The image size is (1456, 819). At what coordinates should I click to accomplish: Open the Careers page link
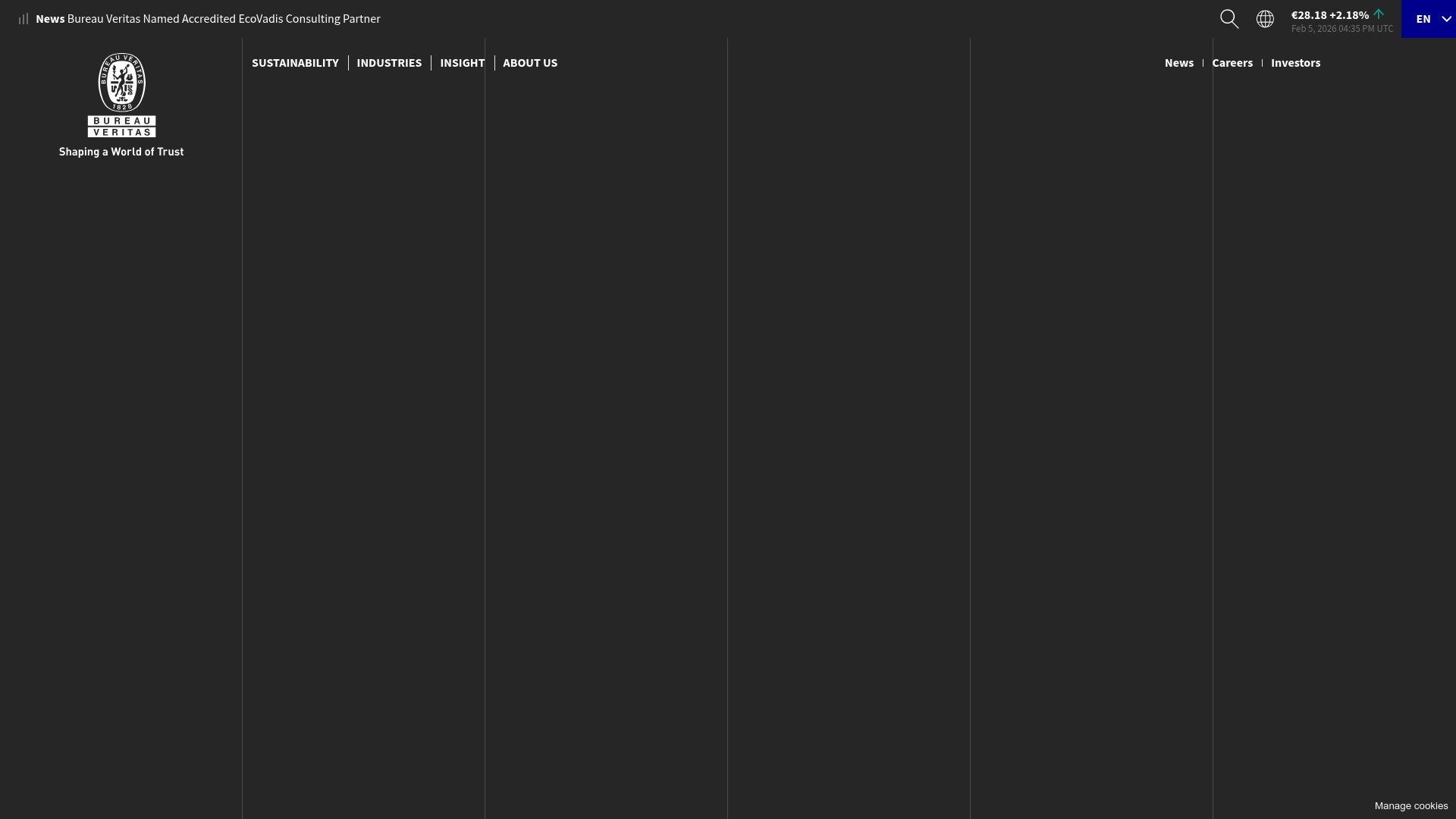tap(1232, 63)
